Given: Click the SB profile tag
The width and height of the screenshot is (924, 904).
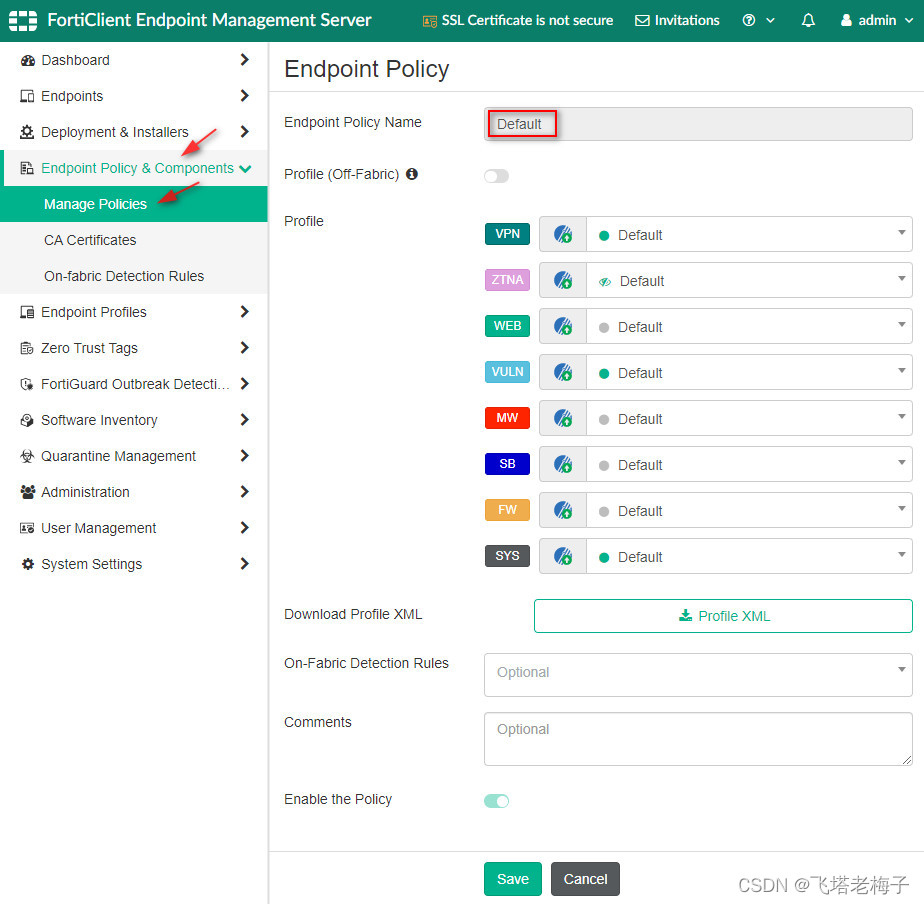Looking at the screenshot, I should point(507,464).
